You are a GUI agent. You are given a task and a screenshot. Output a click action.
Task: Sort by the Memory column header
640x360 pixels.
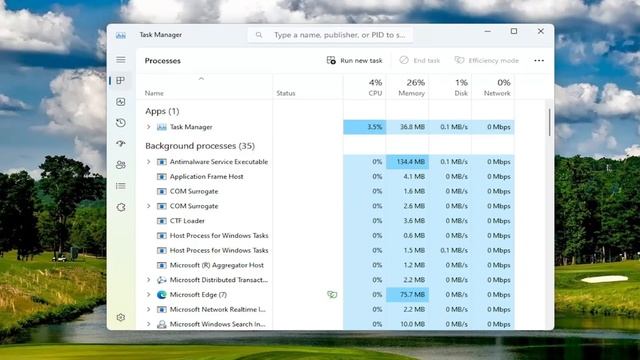point(407,87)
